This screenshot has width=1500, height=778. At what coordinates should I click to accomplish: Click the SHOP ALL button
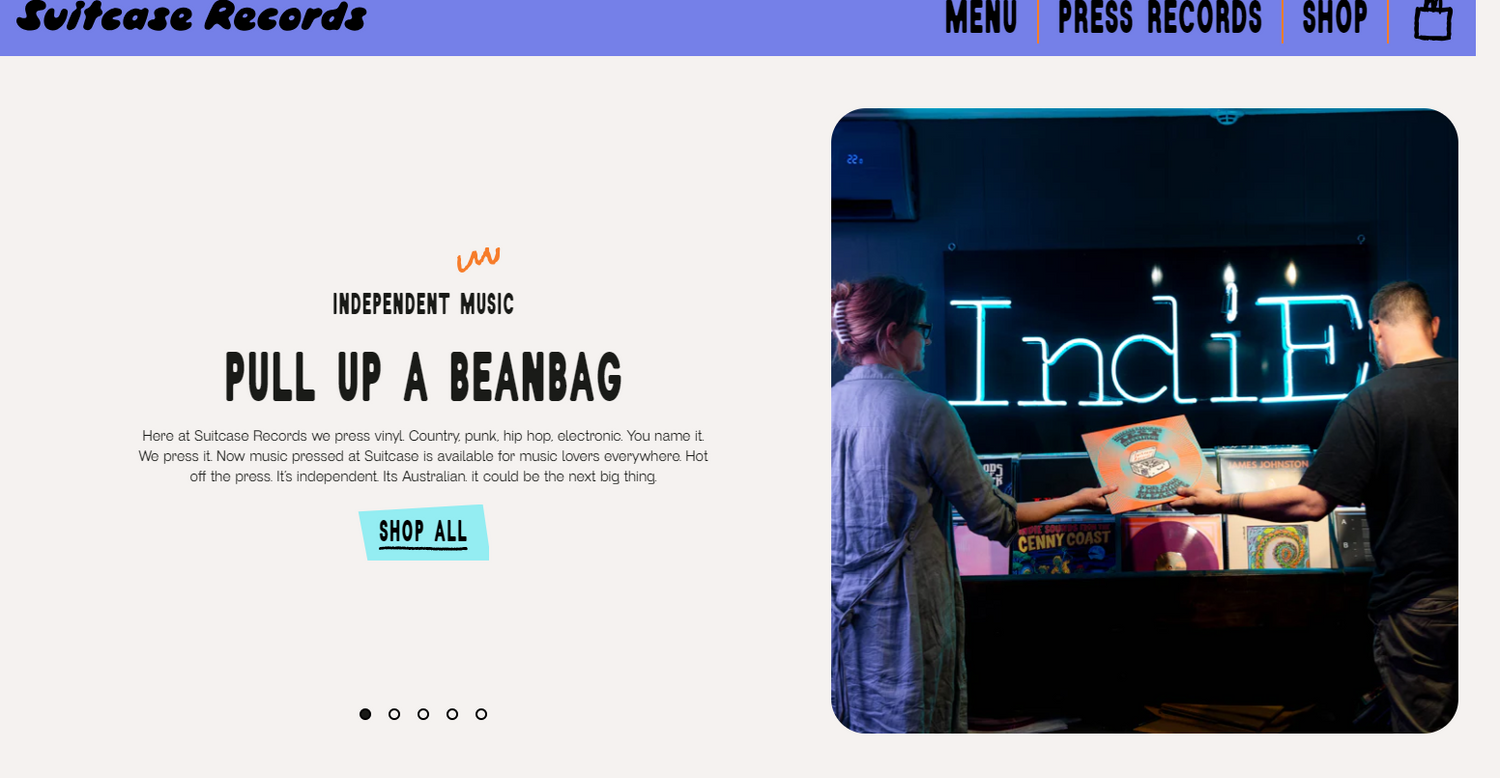[424, 532]
